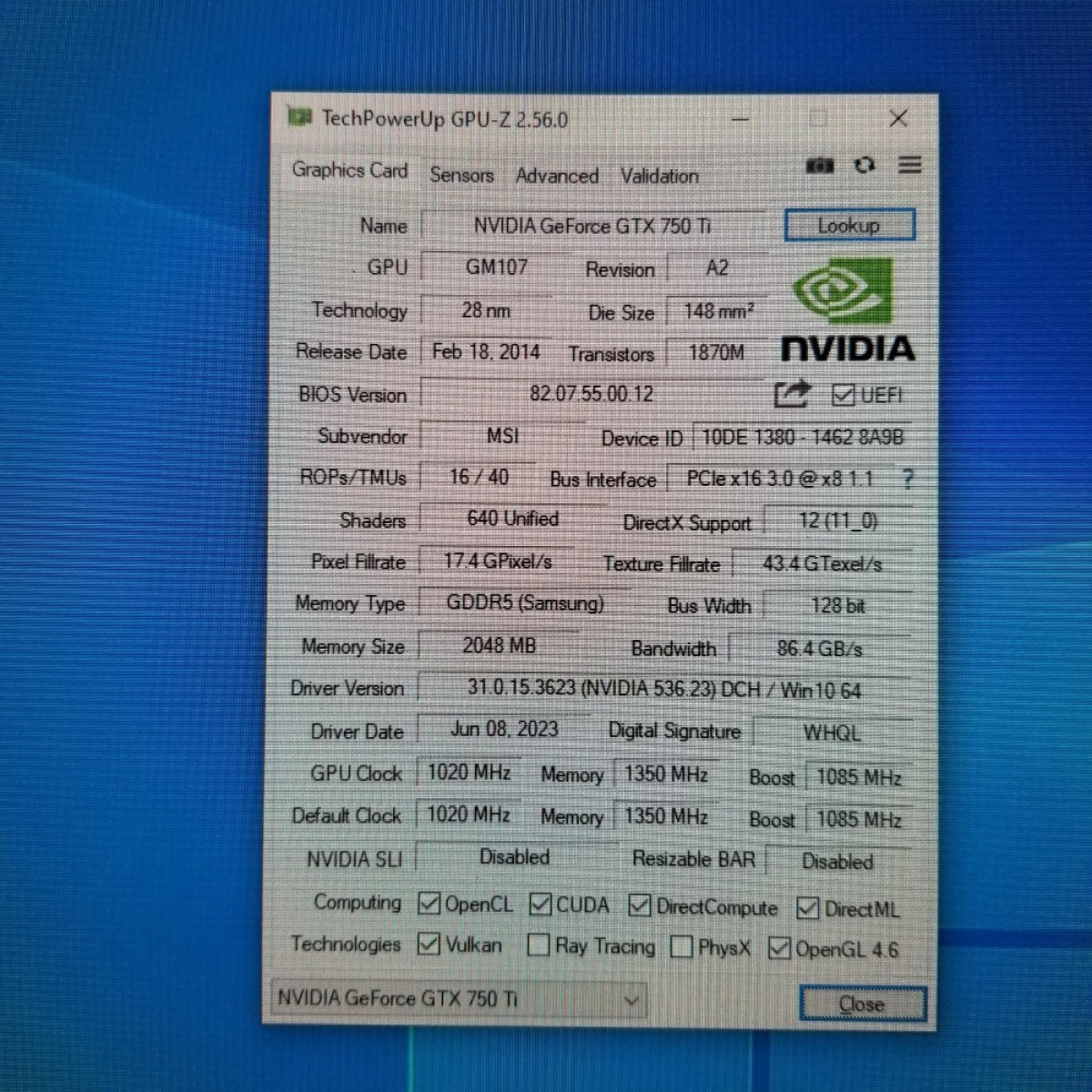Click the Bus Width value 128 bit
Screen dimensions: 1092x1092
pyautogui.click(x=837, y=606)
